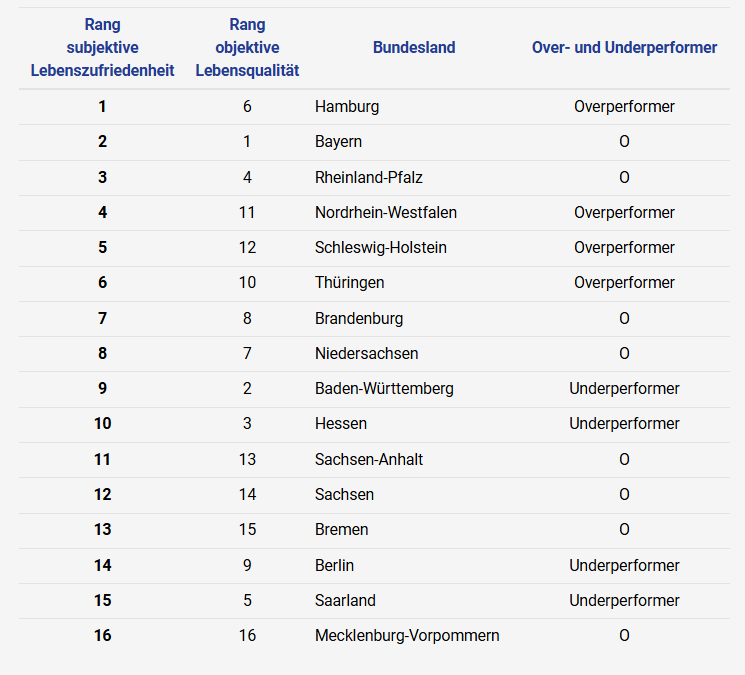Select the Bayern table cell

click(338, 142)
